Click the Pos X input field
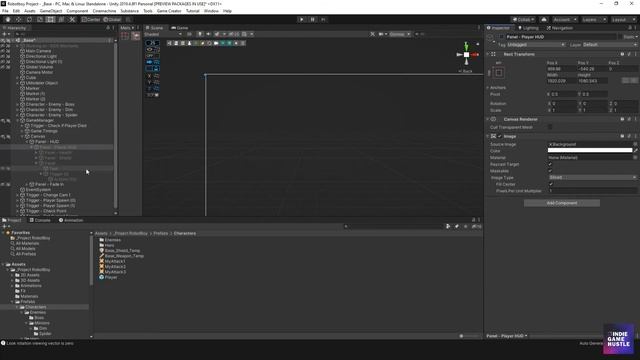 pos(561,69)
